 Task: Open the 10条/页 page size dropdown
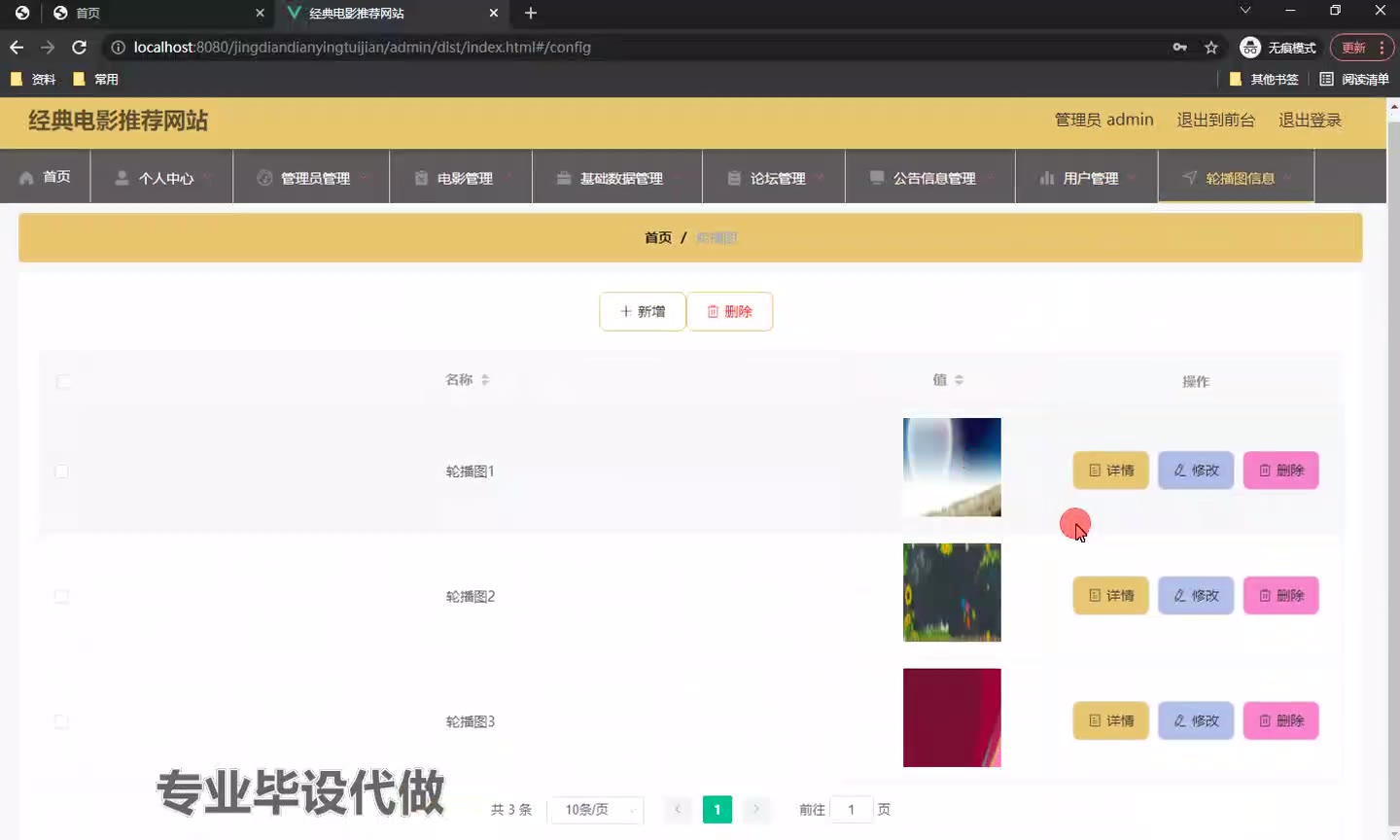point(595,809)
